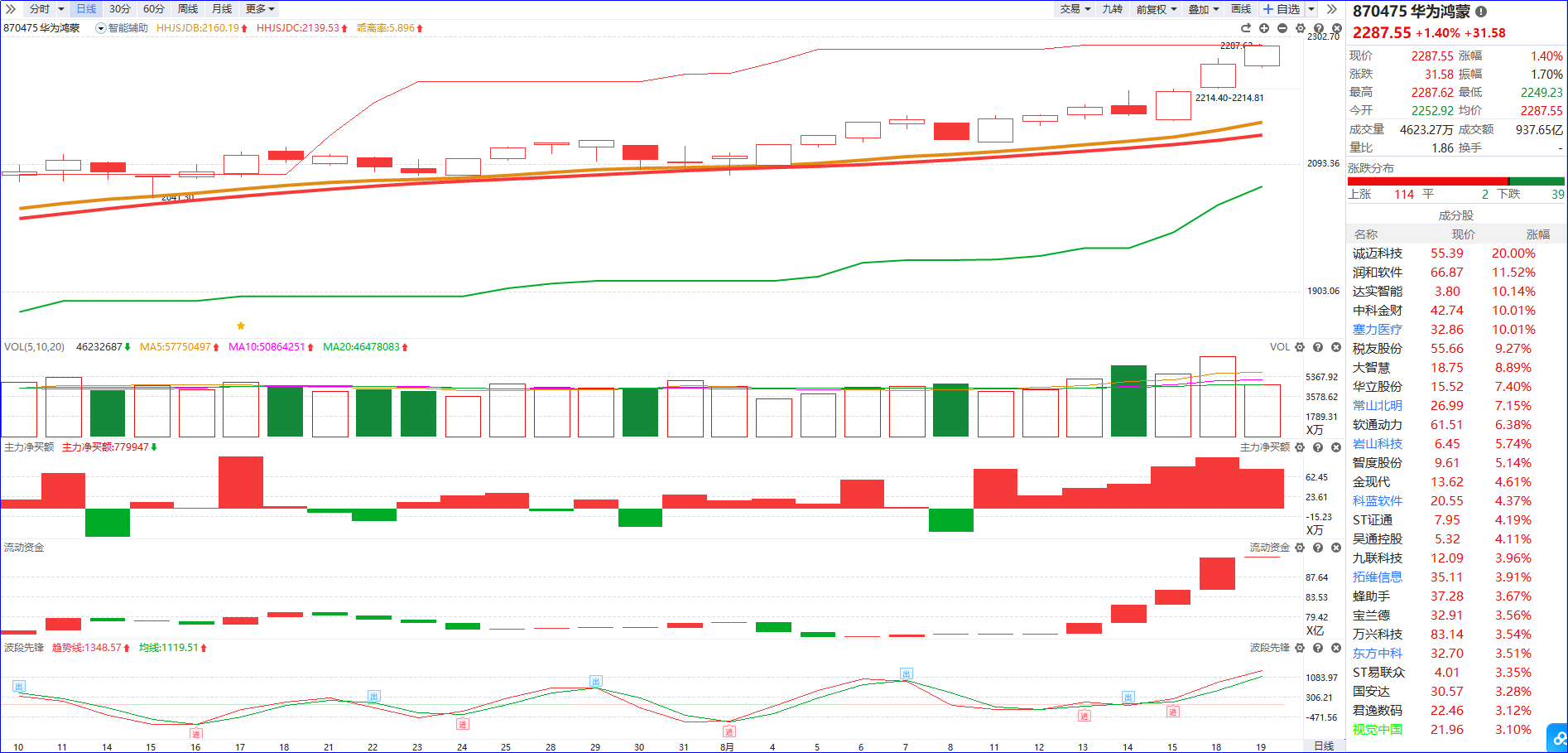
Task: Sort constituents by 名称 column header
Action: pos(1366,234)
